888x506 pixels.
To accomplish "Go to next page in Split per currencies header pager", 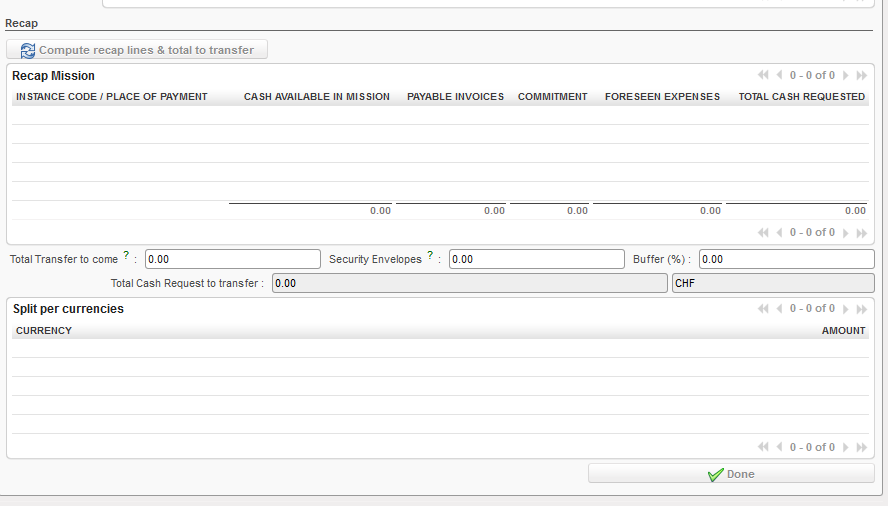I will (846, 309).
